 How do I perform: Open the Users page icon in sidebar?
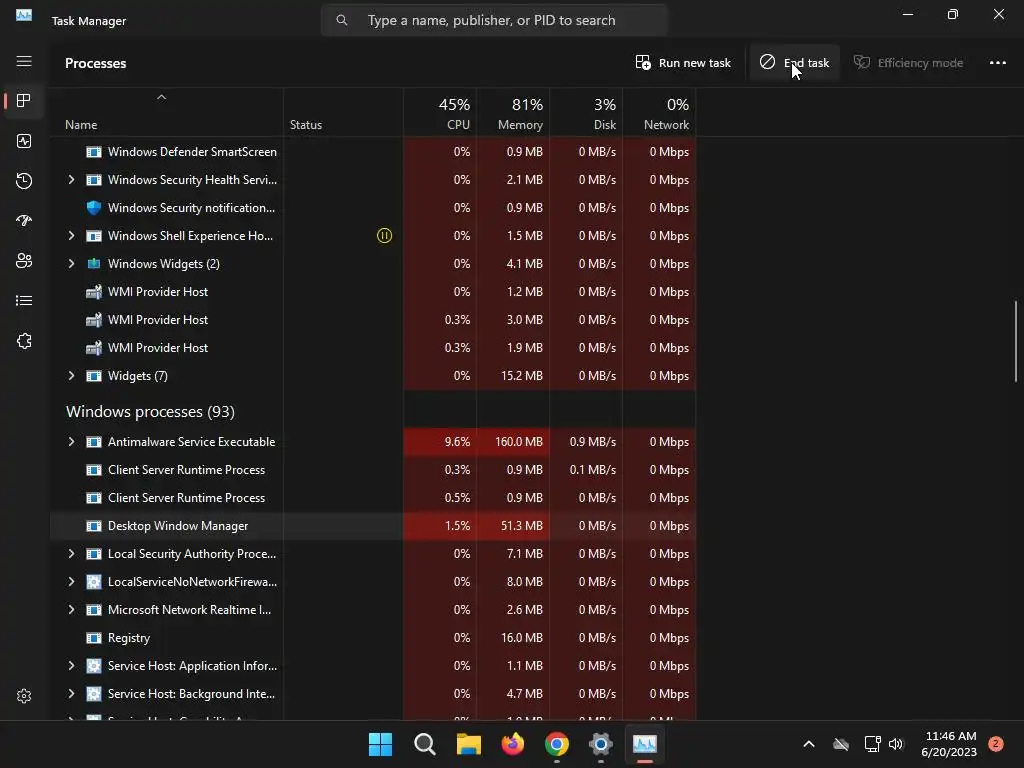tap(24, 261)
